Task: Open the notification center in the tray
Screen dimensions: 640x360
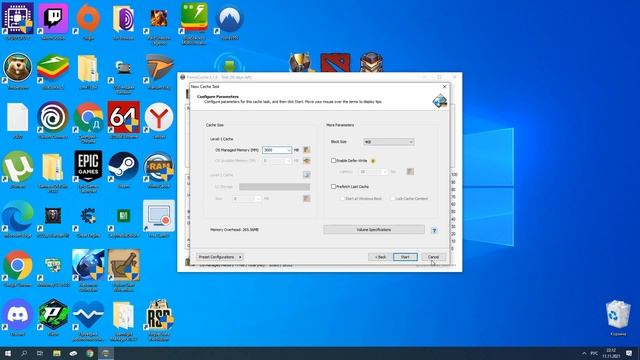Action: 629,353
